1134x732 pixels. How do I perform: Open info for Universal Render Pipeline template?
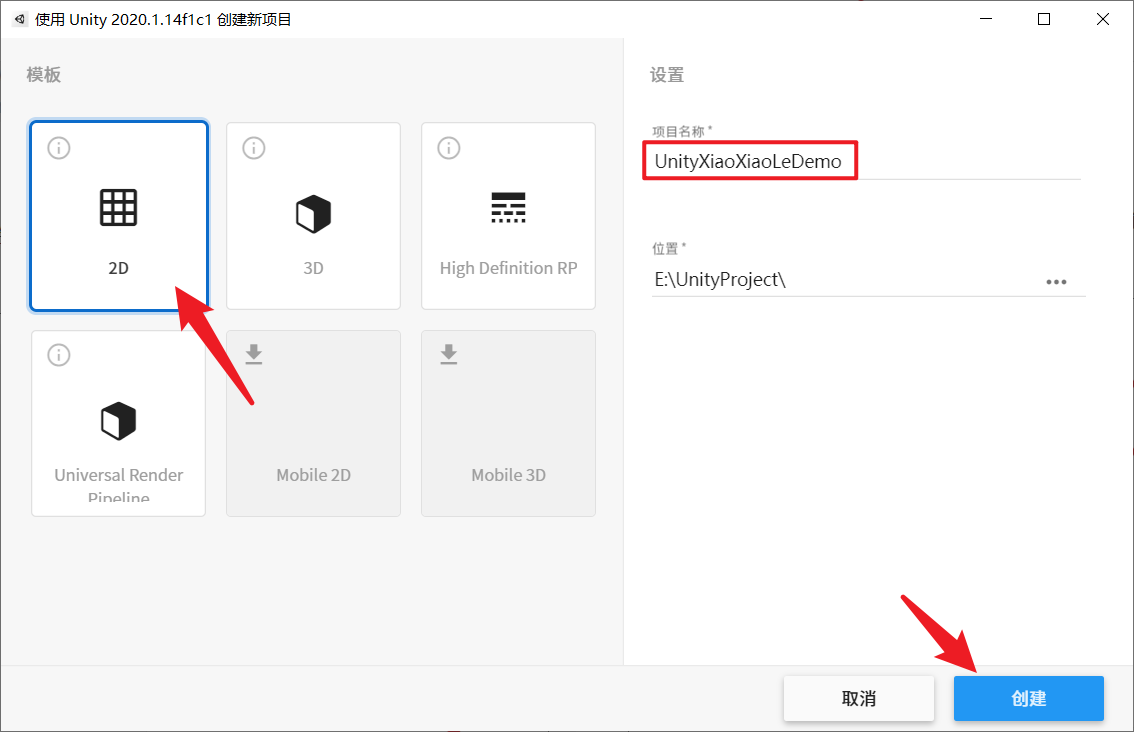59,355
